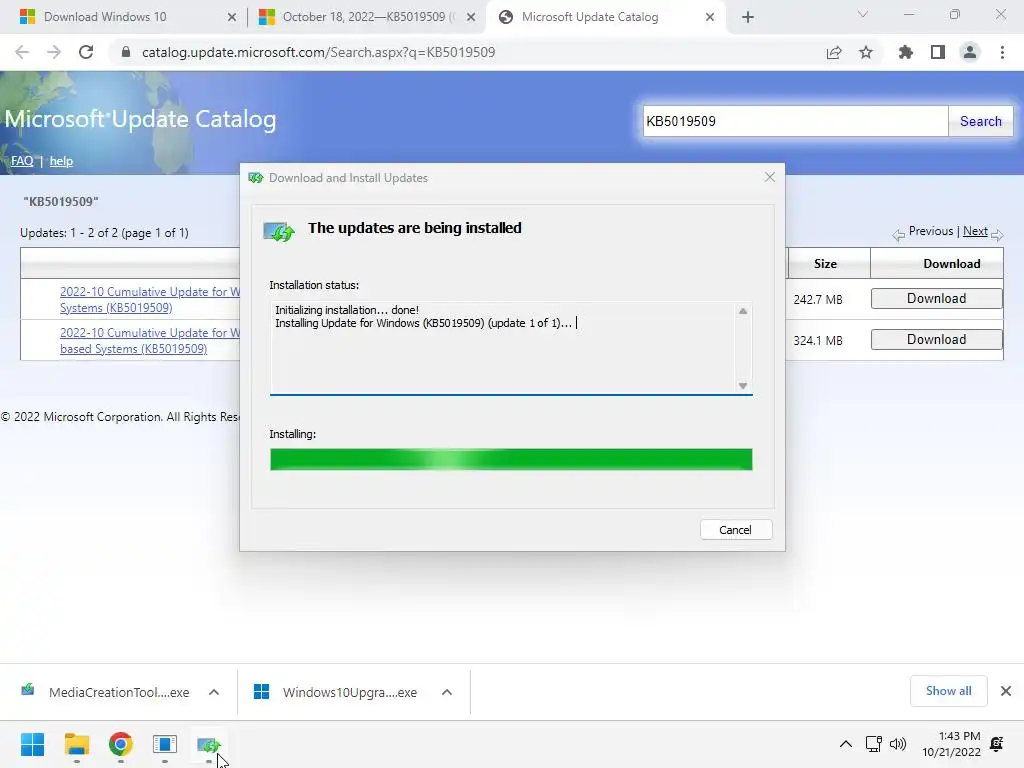Screen dimensions: 1024x768
Task: Open the notification center icon
Action: pos(997,744)
